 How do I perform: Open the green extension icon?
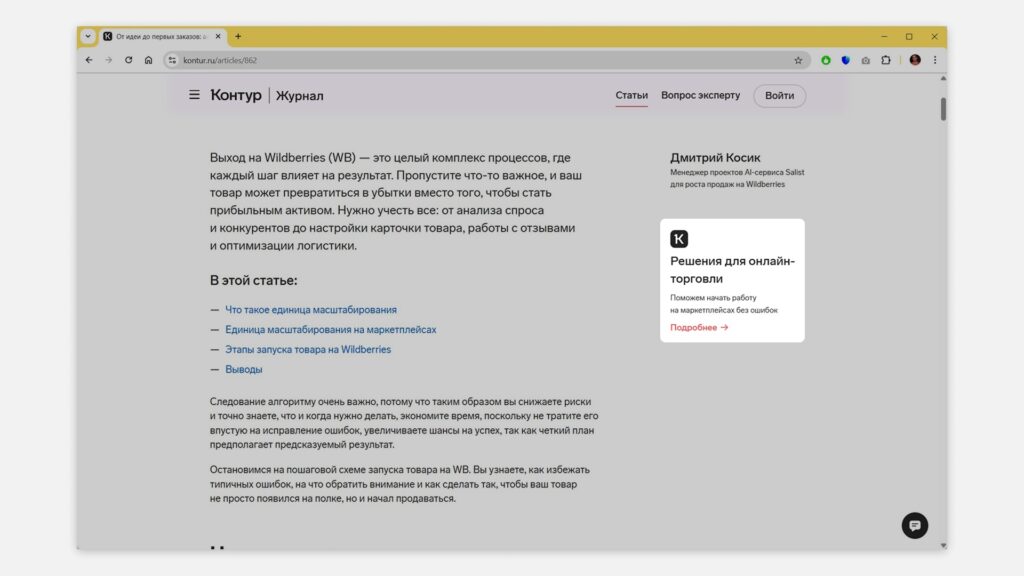825,60
